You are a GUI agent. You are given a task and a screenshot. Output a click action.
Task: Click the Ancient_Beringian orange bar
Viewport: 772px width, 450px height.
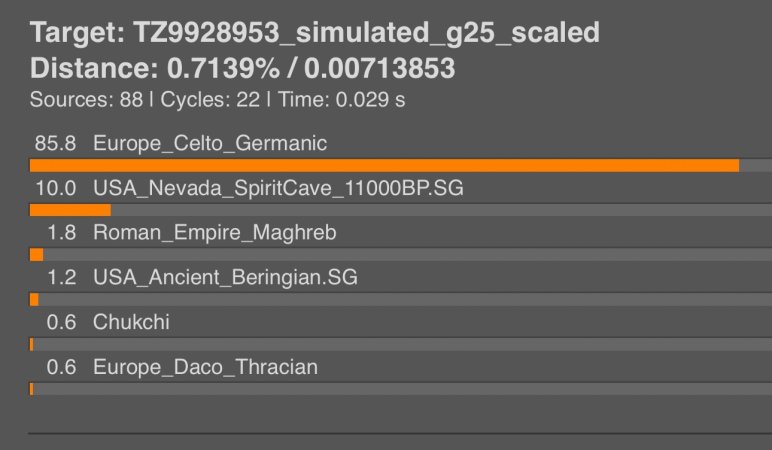pos(34,299)
